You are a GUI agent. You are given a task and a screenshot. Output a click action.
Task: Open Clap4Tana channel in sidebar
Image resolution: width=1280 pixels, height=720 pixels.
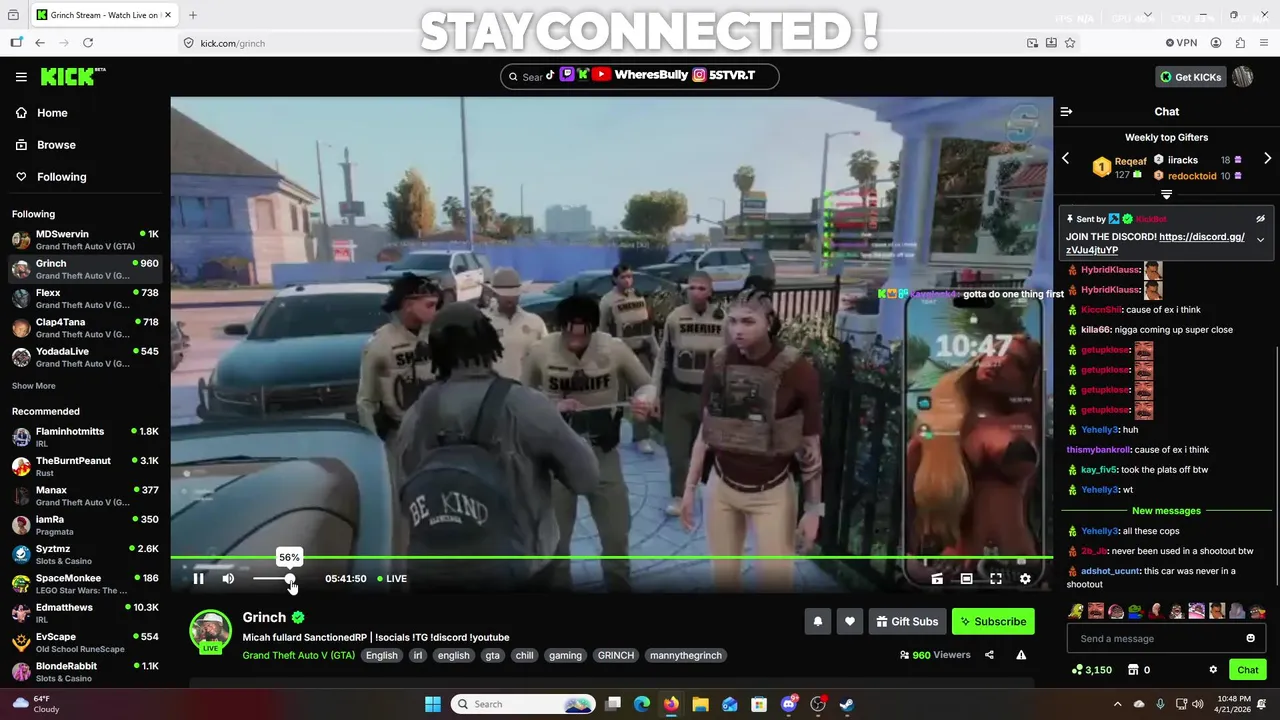click(x=85, y=328)
